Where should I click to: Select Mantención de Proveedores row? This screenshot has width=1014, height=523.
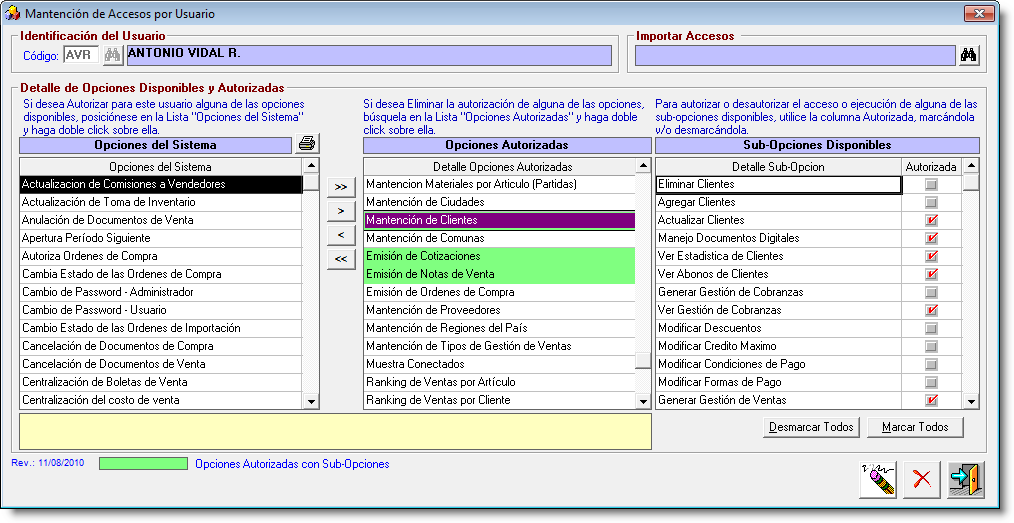499,310
